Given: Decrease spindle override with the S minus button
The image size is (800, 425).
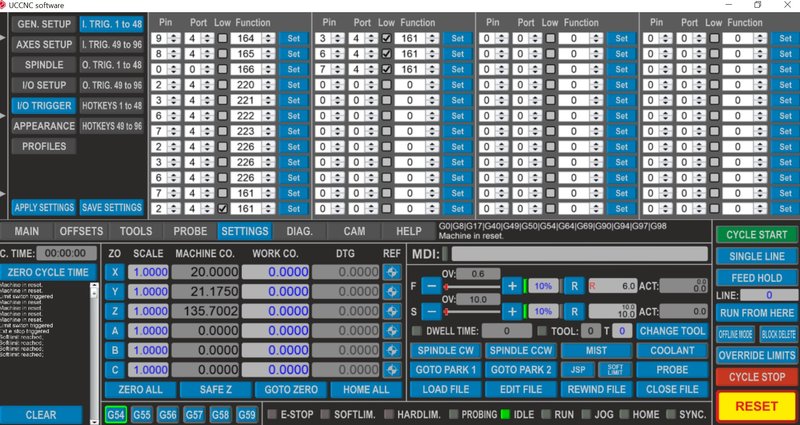Looking at the screenshot, I should point(432,311).
